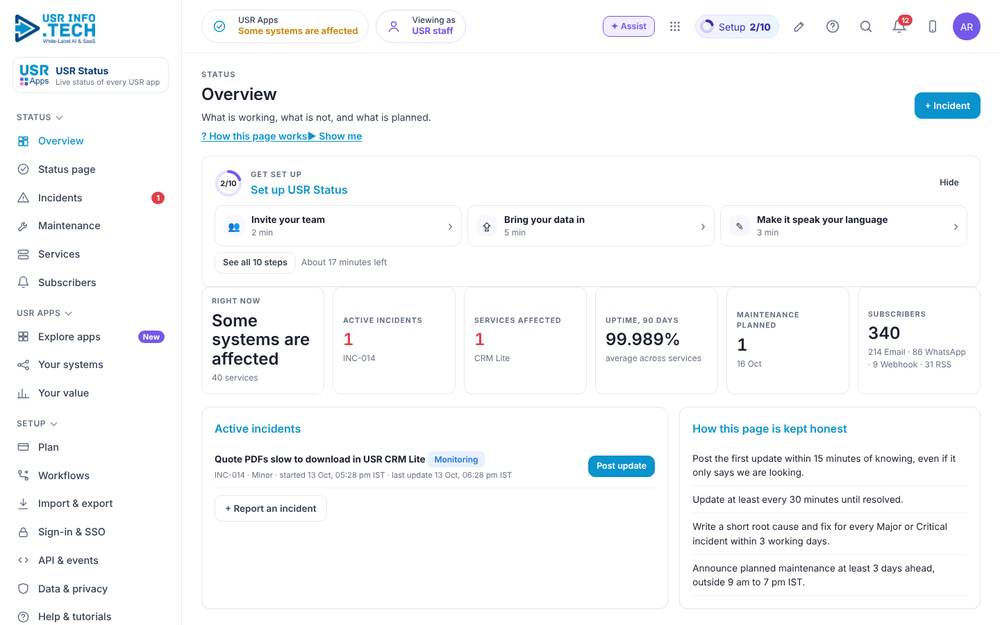Viewport: 1000px width, 625px height.
Task: Open Invite your team step chevron
Action: [450, 226]
